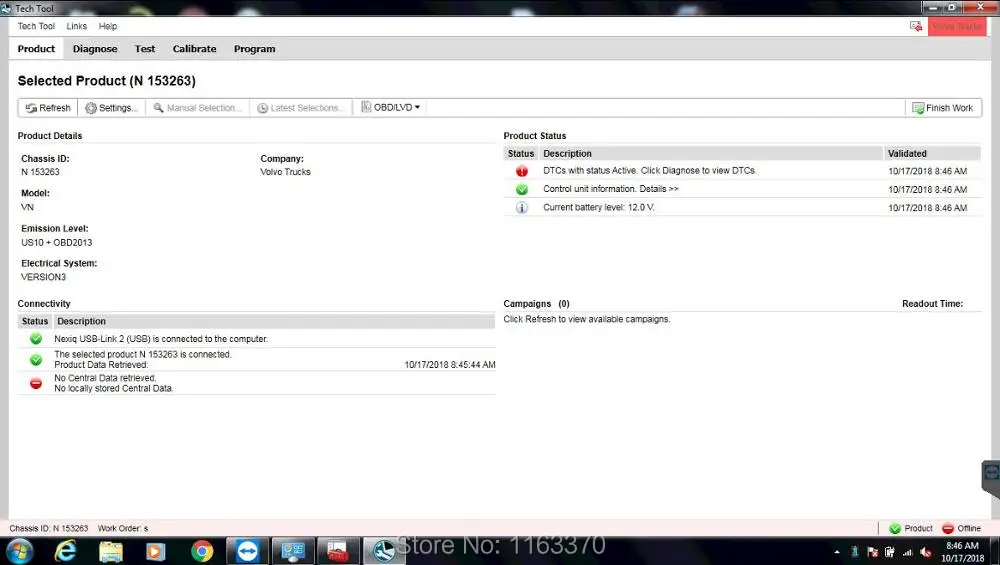The height and width of the screenshot is (565, 1000).
Task: Click green check icon for control unit information
Action: pos(522,189)
